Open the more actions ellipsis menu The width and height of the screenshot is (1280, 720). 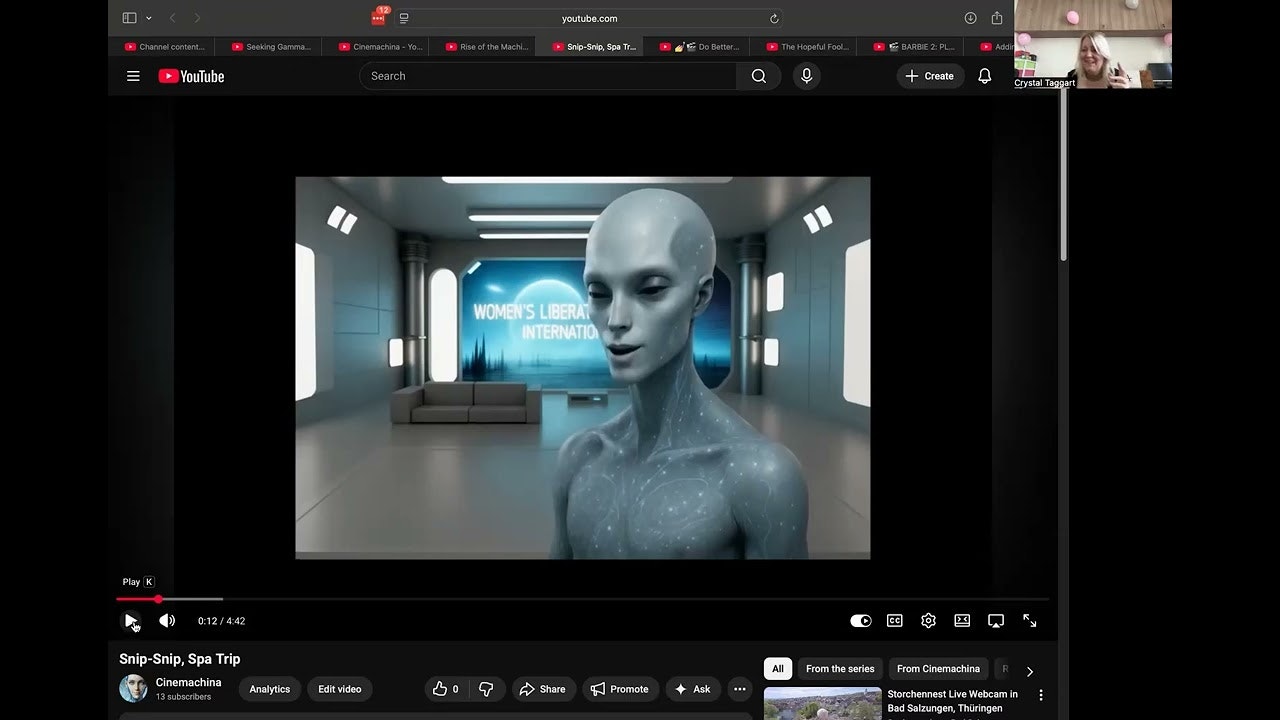[x=739, y=689]
